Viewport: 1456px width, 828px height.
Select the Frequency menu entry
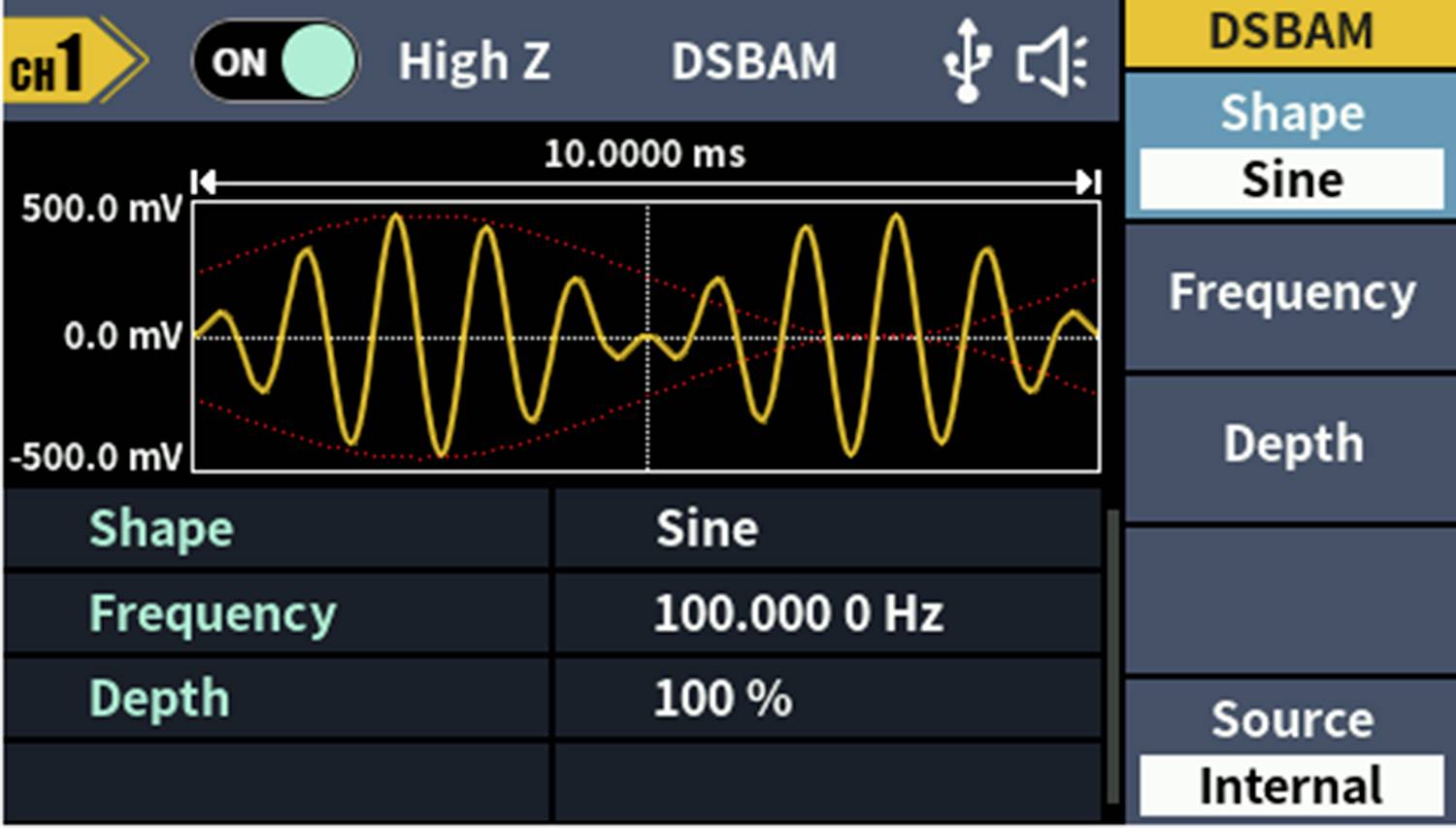click(x=1289, y=291)
